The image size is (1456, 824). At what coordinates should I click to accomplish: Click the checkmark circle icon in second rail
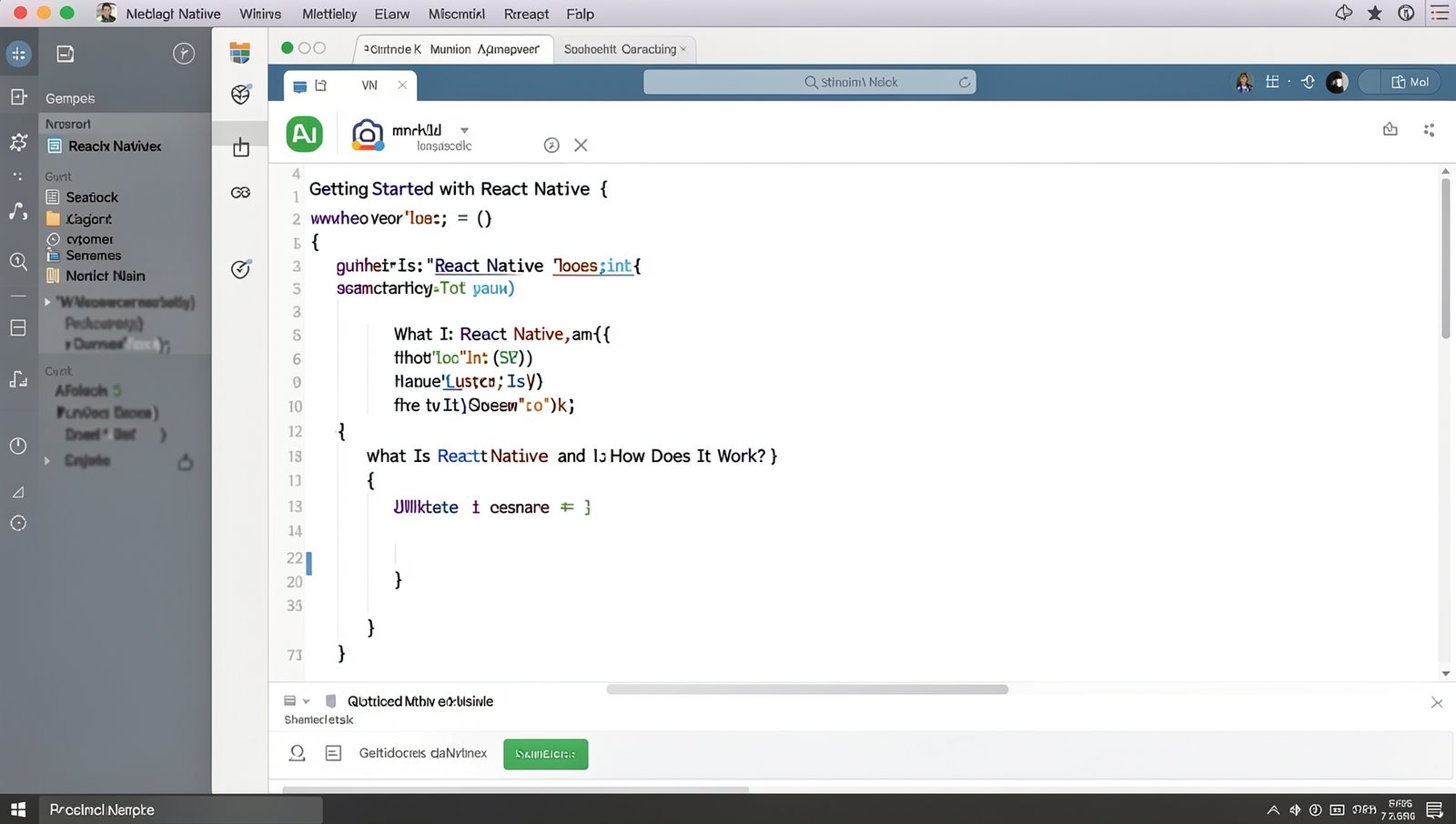[240, 268]
